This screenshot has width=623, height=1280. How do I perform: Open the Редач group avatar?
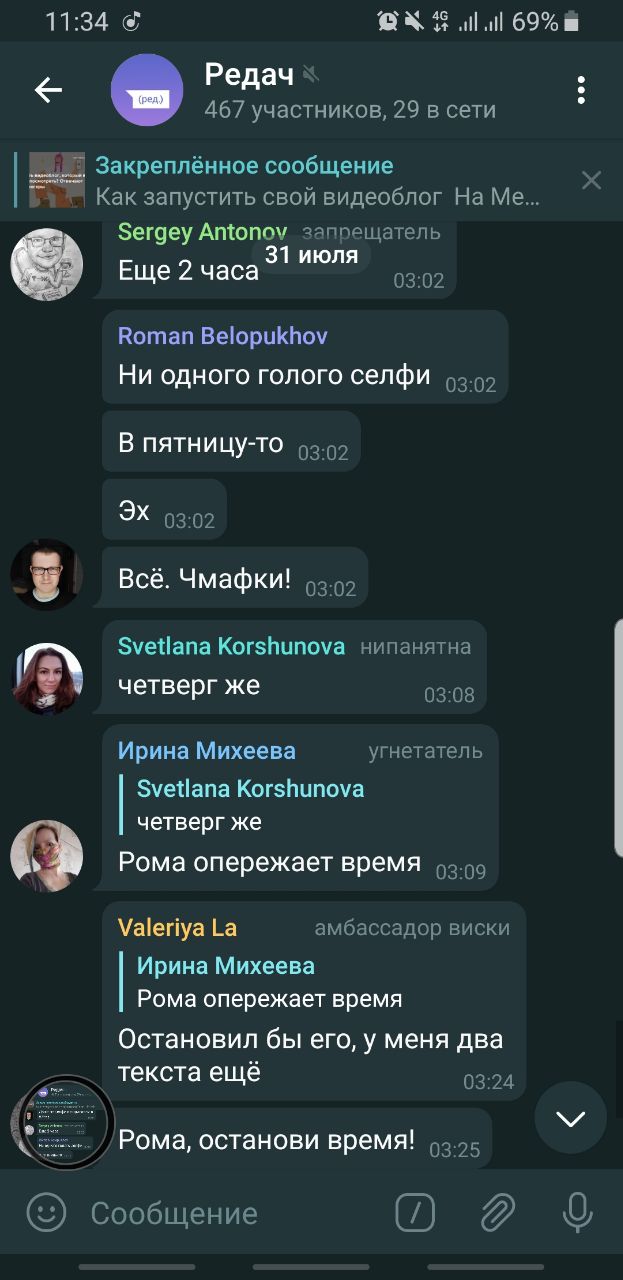click(x=147, y=90)
